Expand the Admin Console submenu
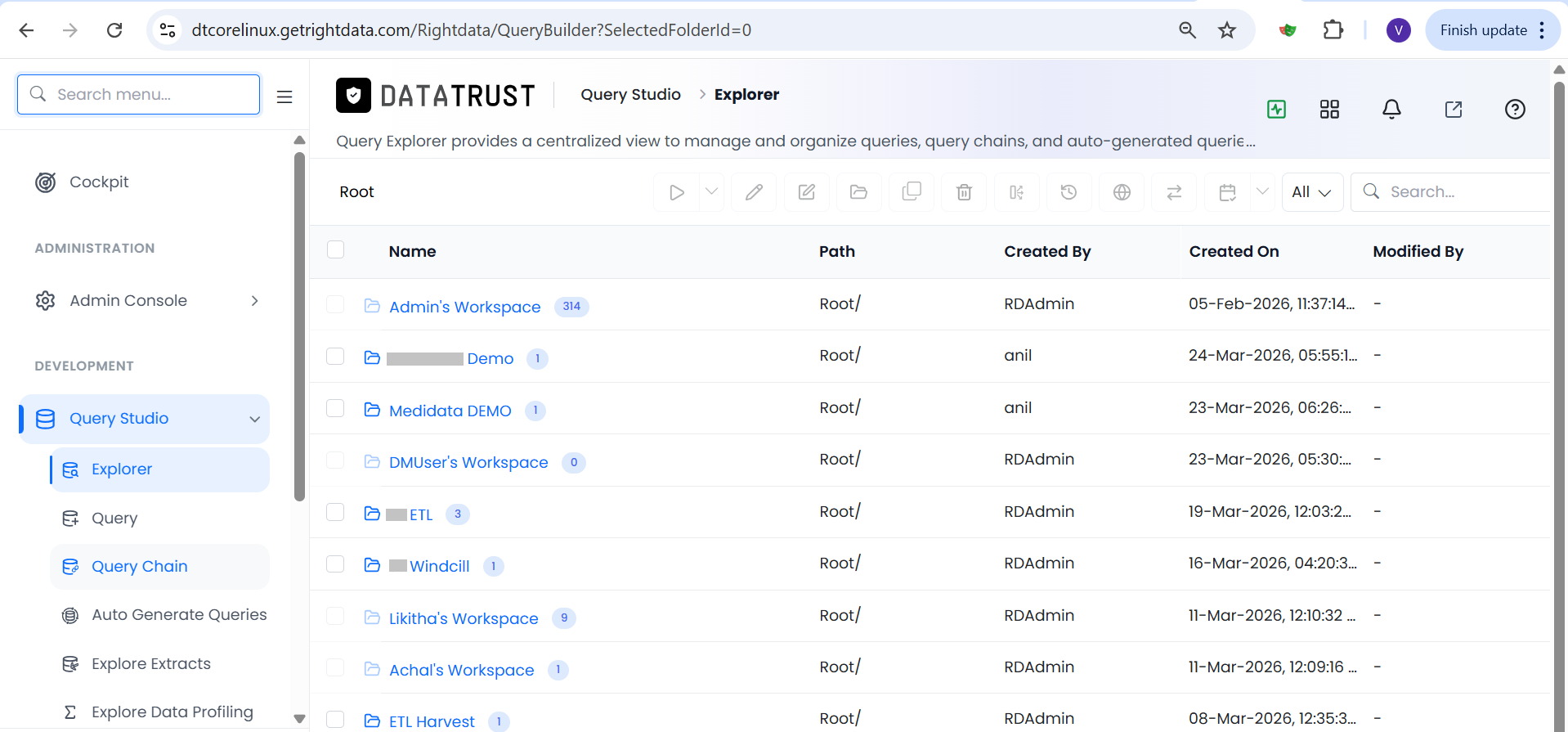 tap(255, 301)
